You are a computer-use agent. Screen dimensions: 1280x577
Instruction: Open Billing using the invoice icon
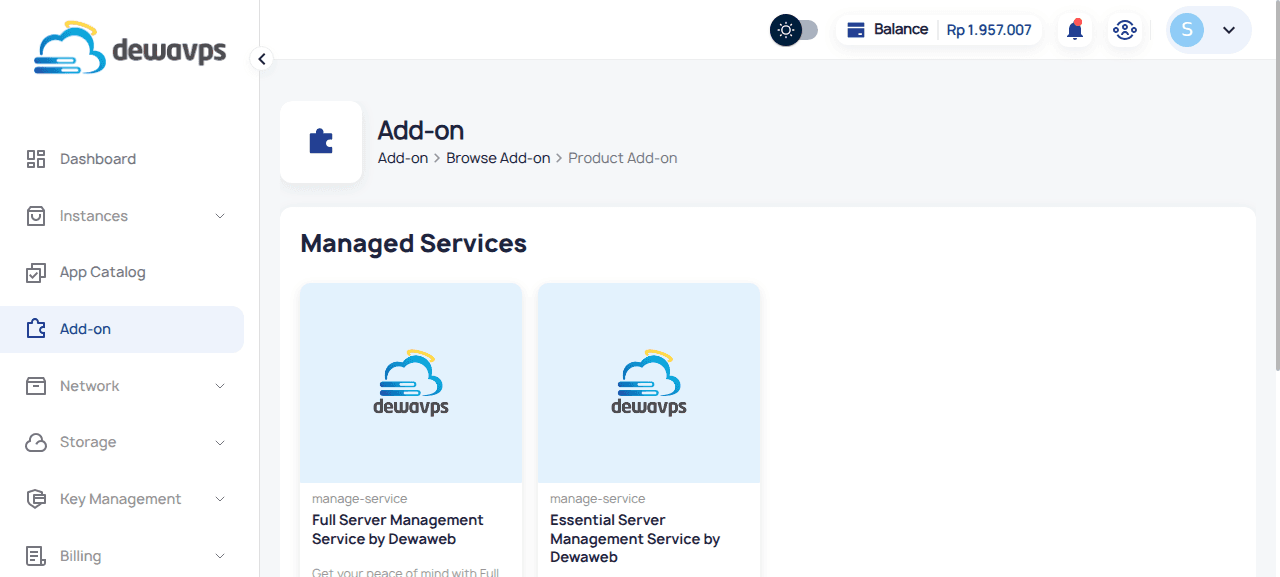pos(36,555)
